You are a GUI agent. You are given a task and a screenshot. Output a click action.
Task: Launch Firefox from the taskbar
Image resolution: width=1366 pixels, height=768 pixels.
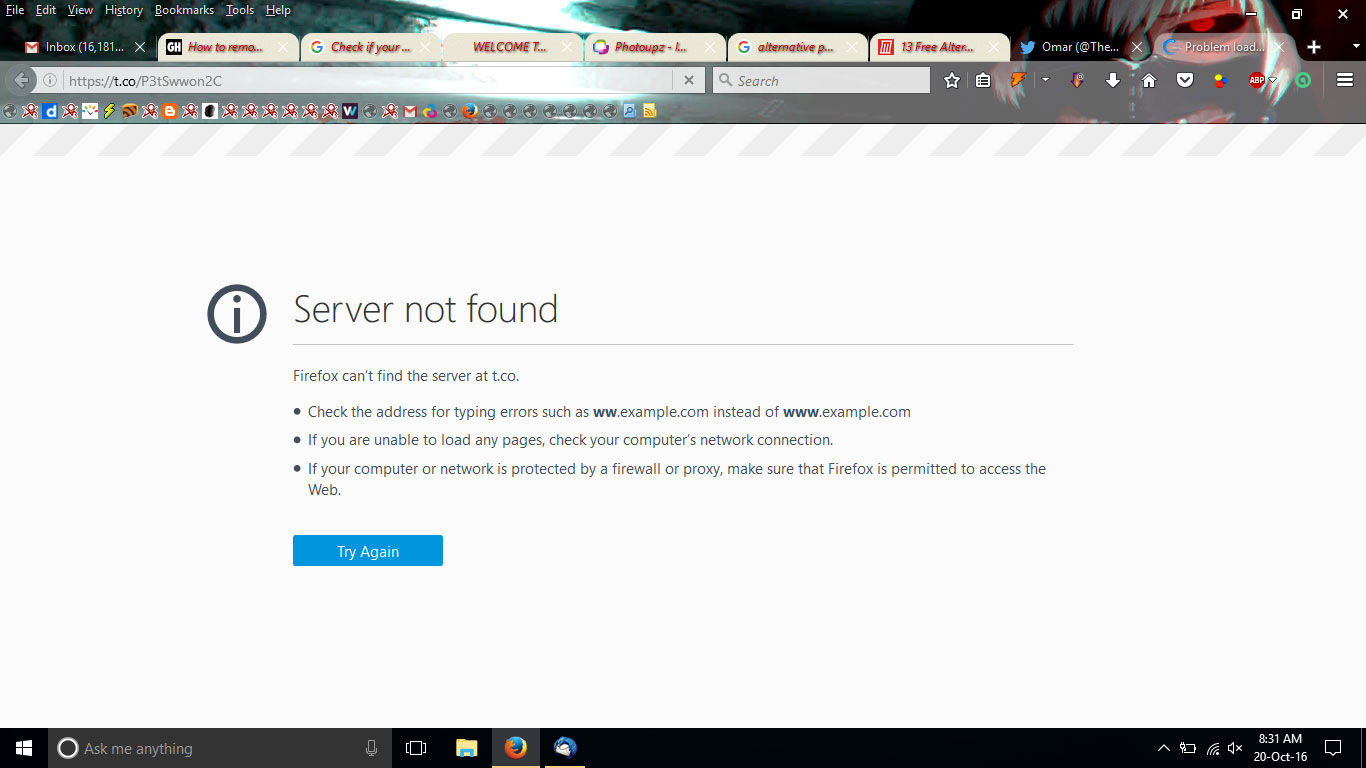(516, 747)
